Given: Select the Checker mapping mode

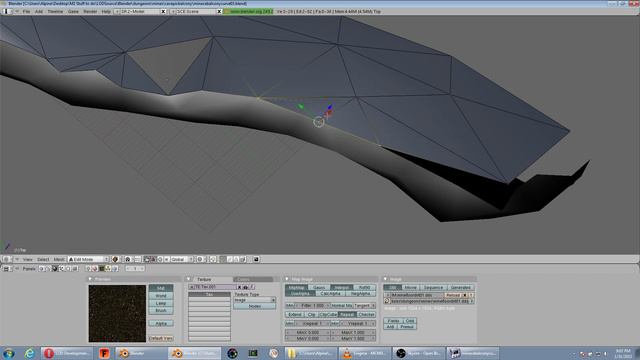Looking at the screenshot, I should pos(367,315).
